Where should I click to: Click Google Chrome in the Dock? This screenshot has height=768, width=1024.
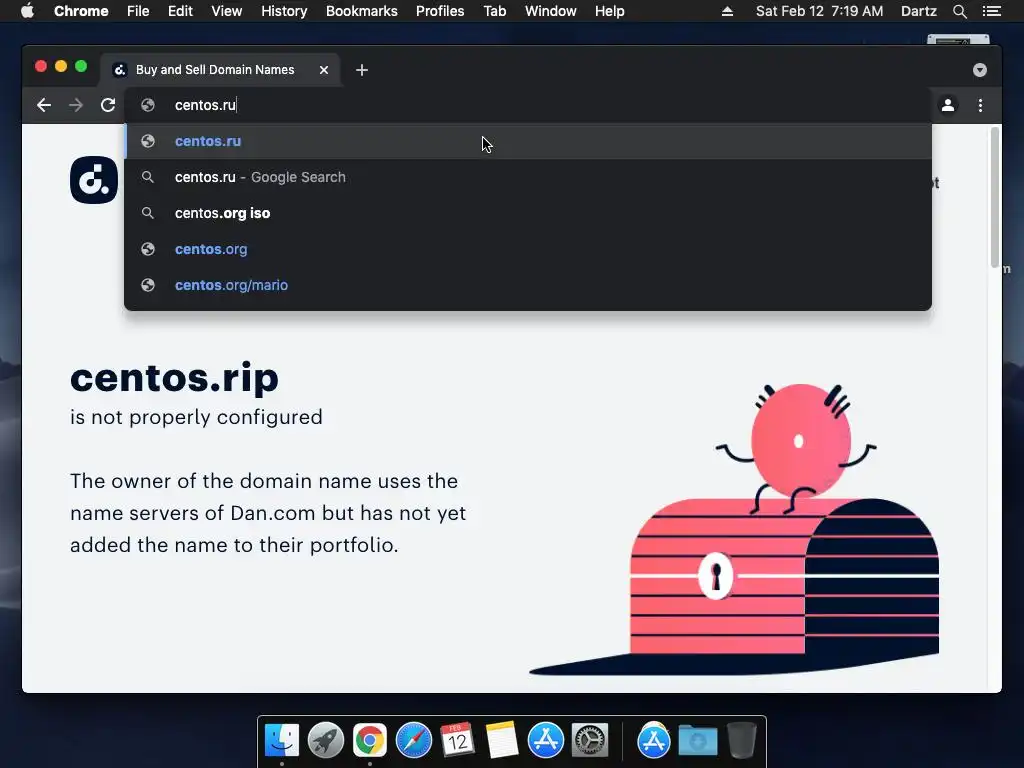click(370, 740)
